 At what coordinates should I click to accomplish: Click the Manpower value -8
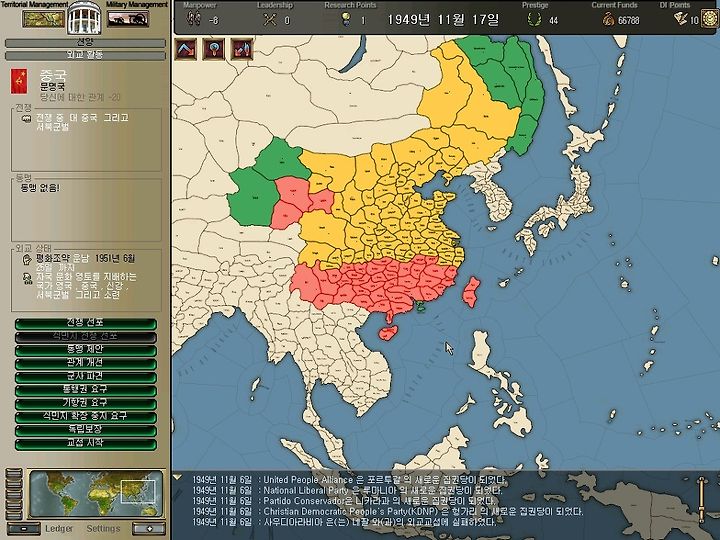(x=214, y=21)
